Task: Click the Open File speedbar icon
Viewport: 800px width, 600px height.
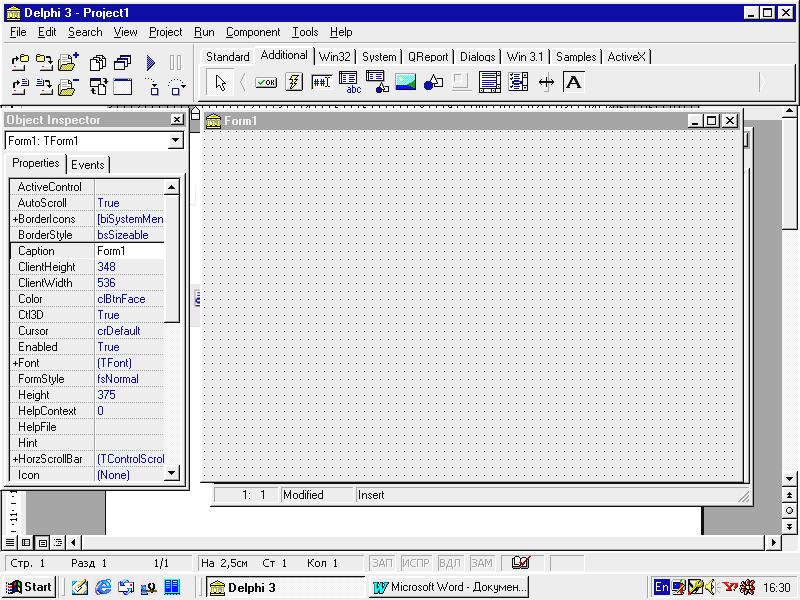Action: (20, 87)
